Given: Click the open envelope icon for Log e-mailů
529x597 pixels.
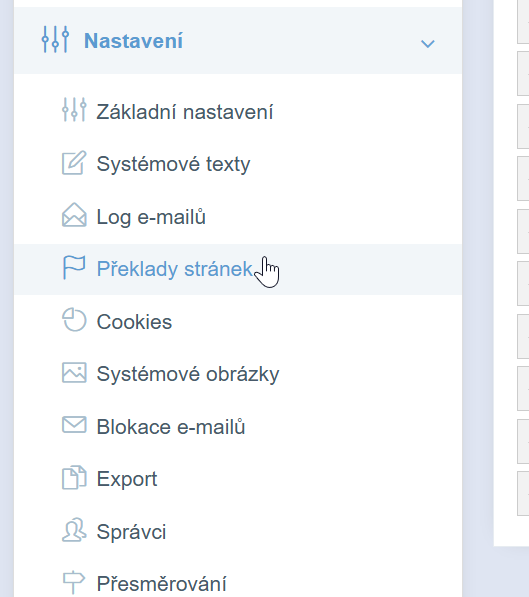Looking at the screenshot, I should pyautogui.click(x=74, y=215).
